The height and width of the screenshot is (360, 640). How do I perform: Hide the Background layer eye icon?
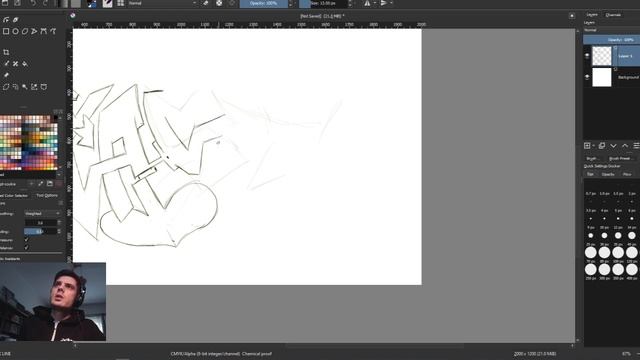point(587,77)
